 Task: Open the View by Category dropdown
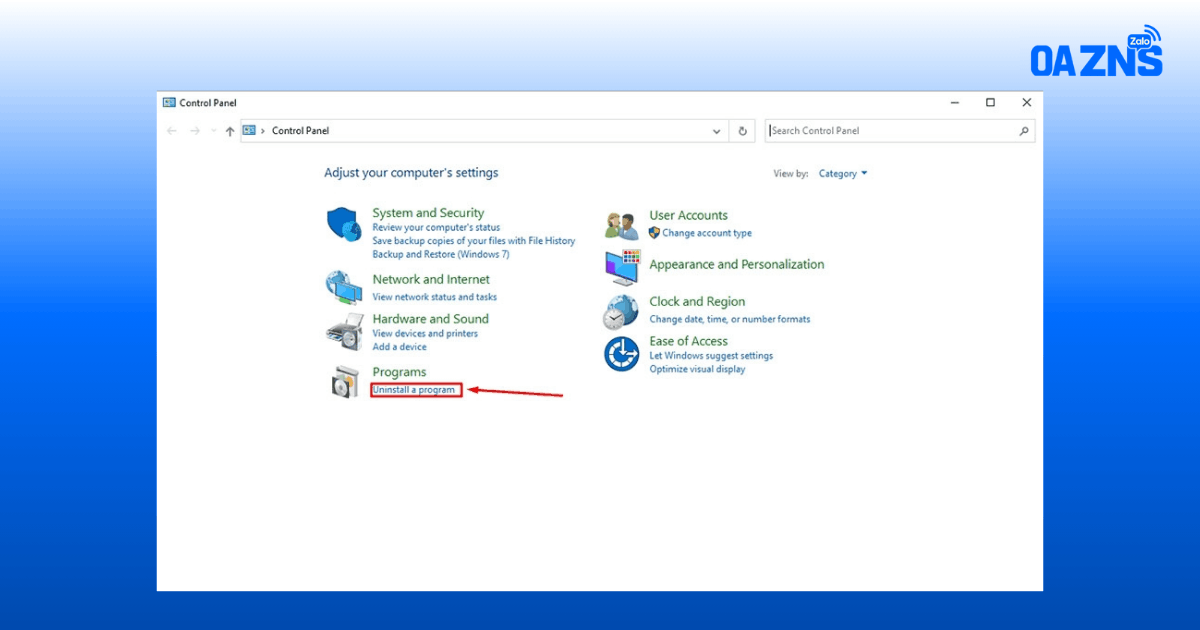(x=843, y=174)
